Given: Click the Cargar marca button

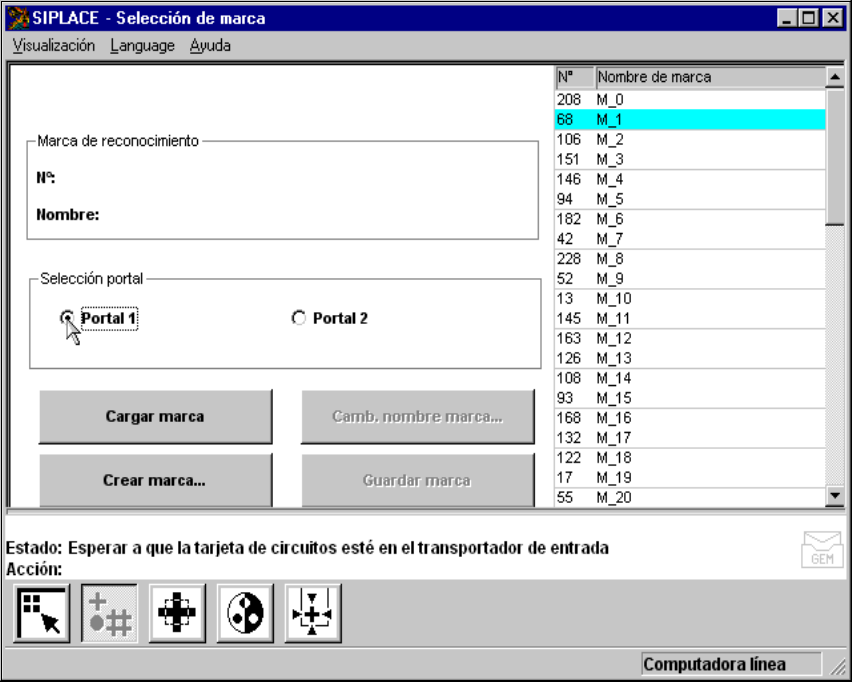Looking at the screenshot, I should (x=155, y=417).
